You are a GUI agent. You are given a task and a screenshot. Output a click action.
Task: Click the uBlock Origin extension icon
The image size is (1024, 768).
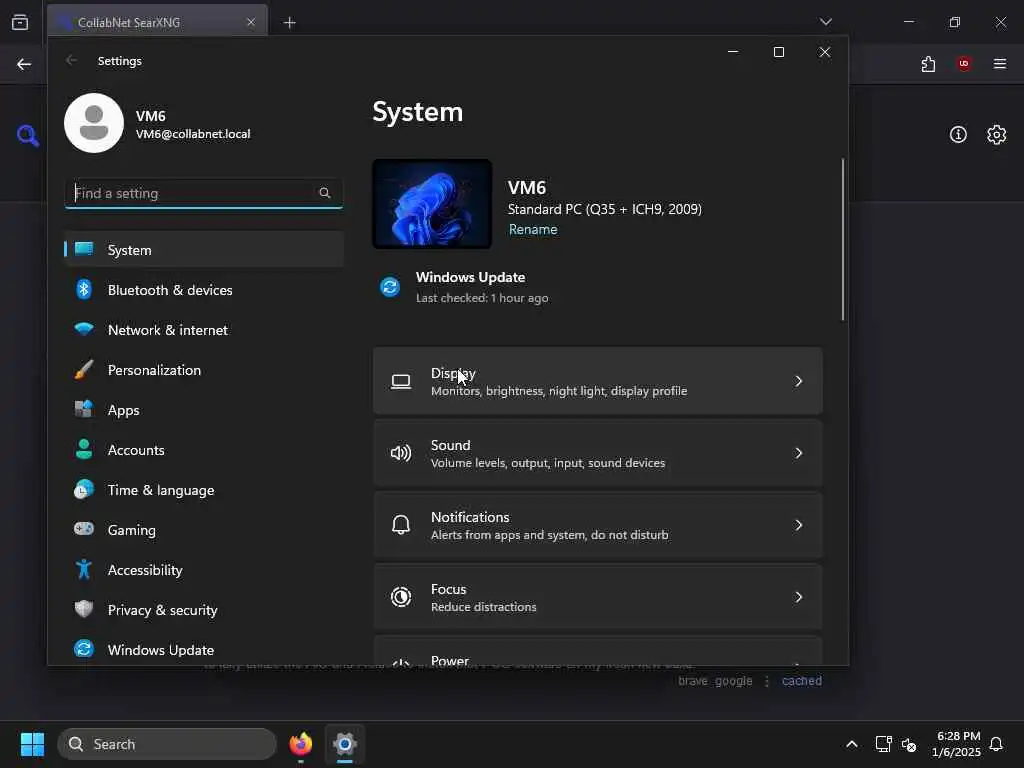point(964,63)
